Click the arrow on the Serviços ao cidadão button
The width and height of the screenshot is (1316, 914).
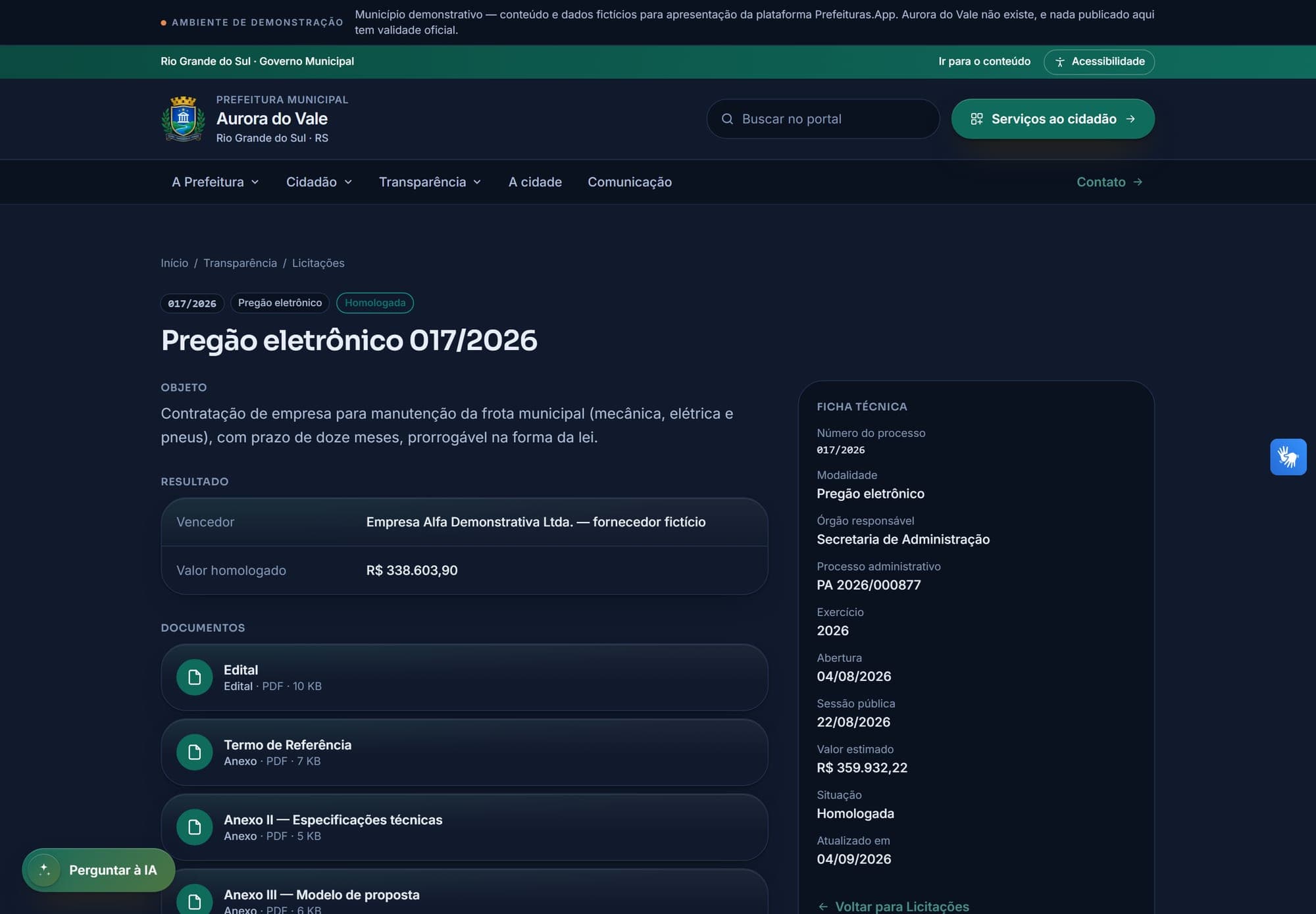click(1130, 119)
